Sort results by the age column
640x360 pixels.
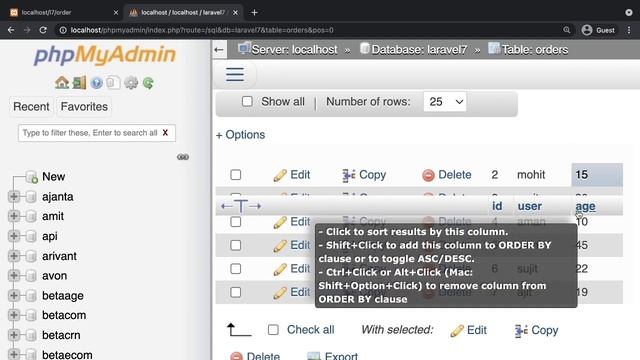coord(585,206)
